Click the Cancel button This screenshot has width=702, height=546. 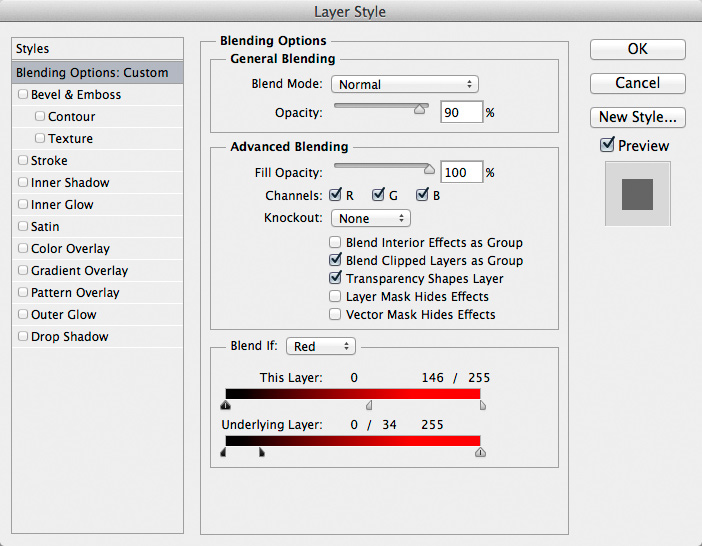[638, 83]
